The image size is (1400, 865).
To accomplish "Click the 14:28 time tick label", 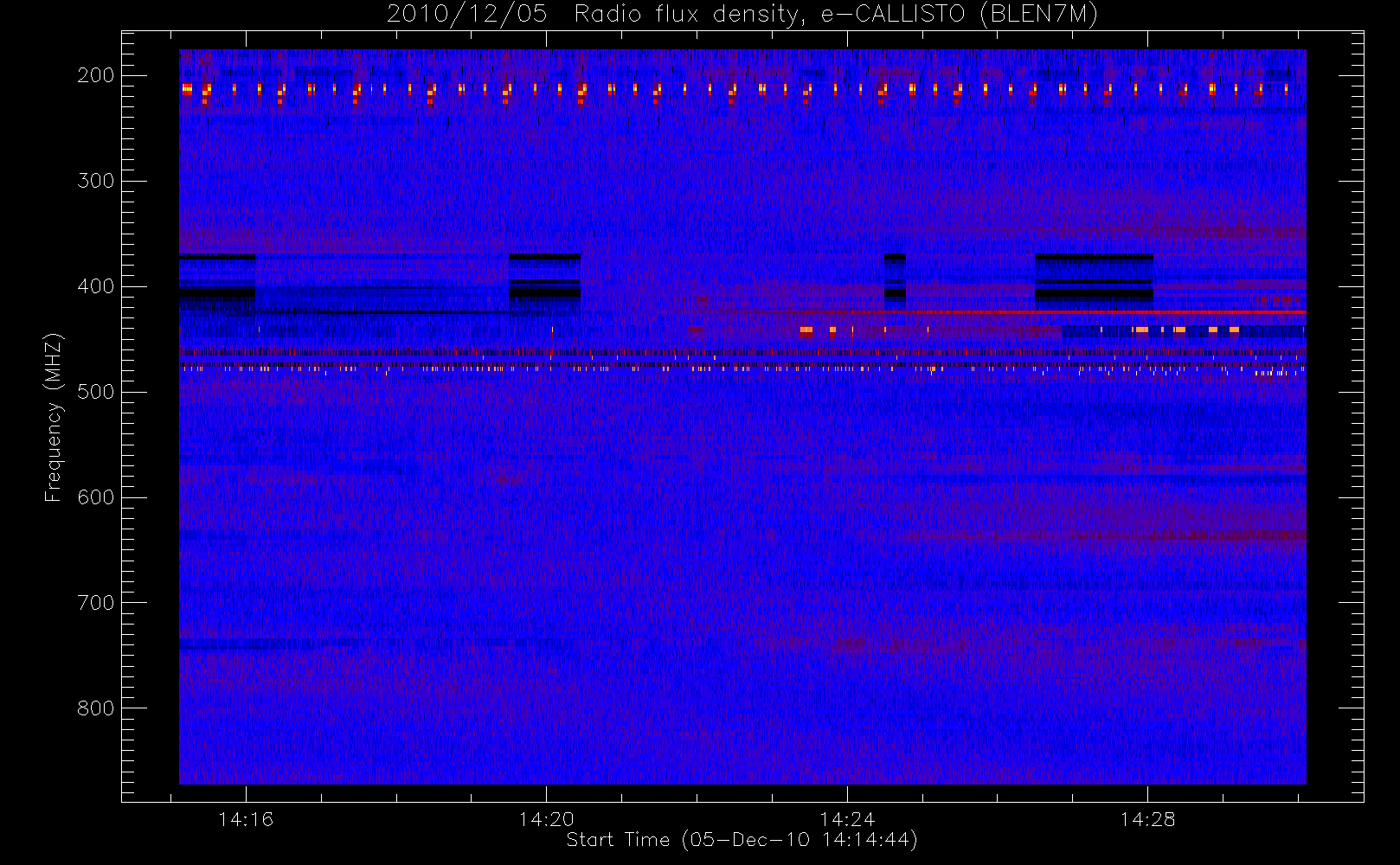I will pyautogui.click(x=1148, y=819).
